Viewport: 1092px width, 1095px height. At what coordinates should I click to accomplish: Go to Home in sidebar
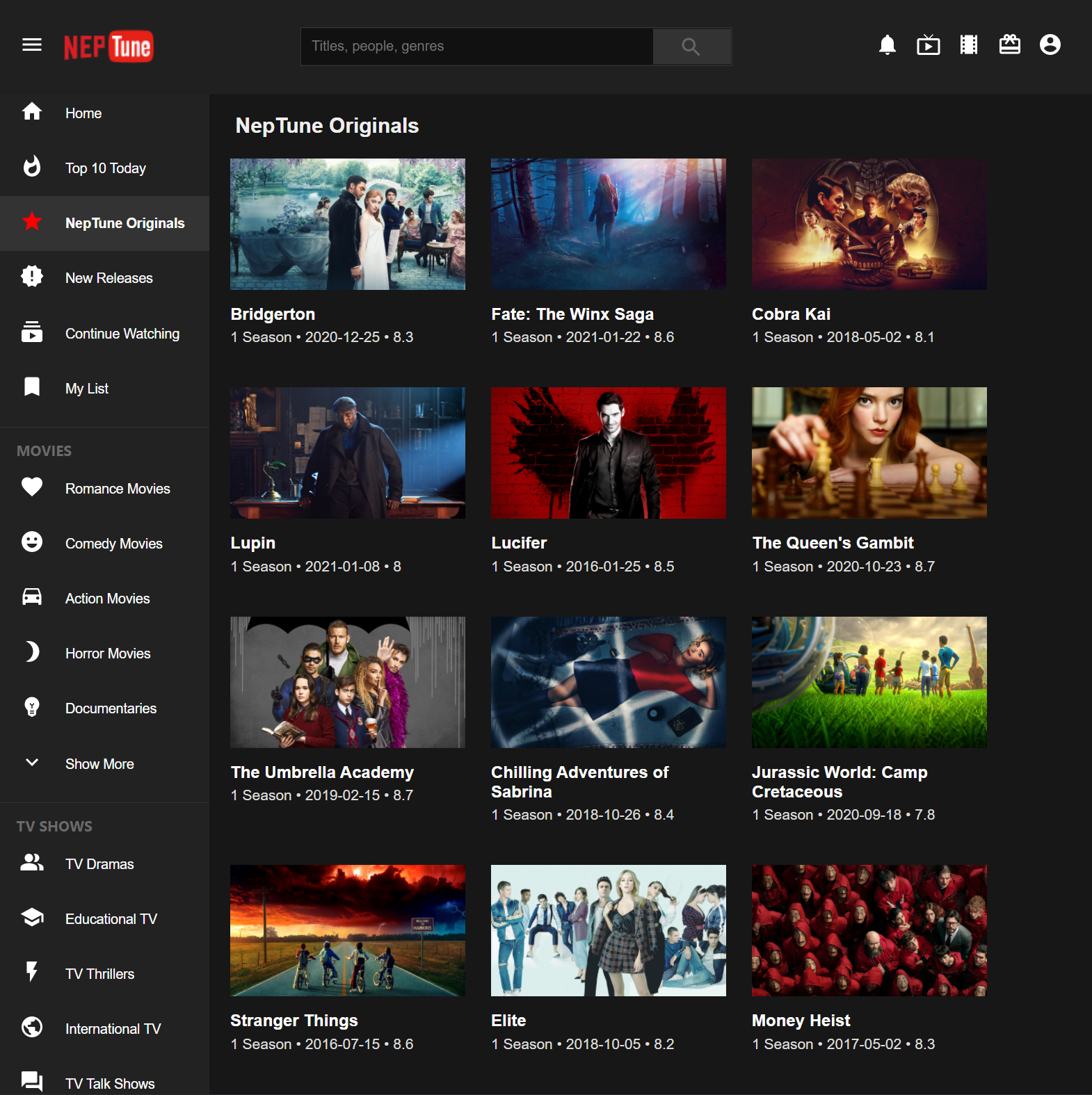[x=83, y=113]
